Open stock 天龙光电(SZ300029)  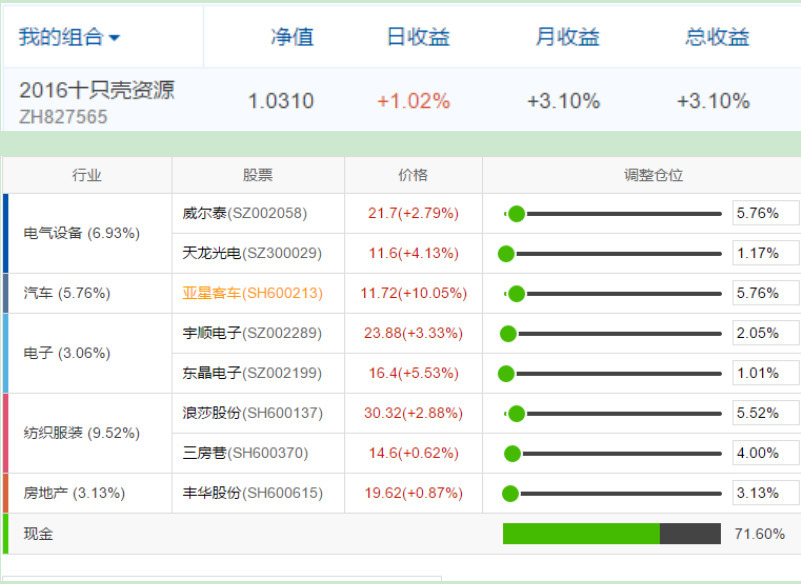(x=252, y=253)
